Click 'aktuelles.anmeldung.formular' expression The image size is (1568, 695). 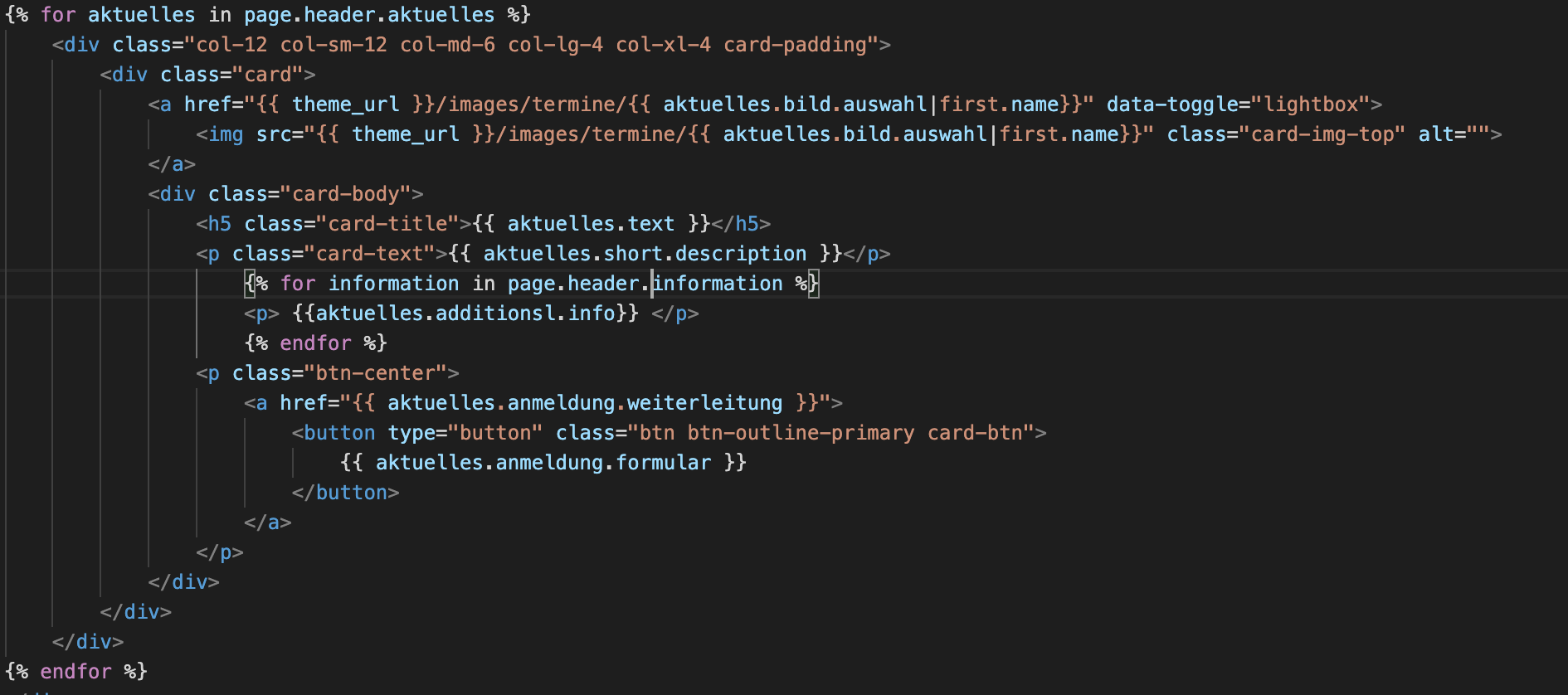543,463
